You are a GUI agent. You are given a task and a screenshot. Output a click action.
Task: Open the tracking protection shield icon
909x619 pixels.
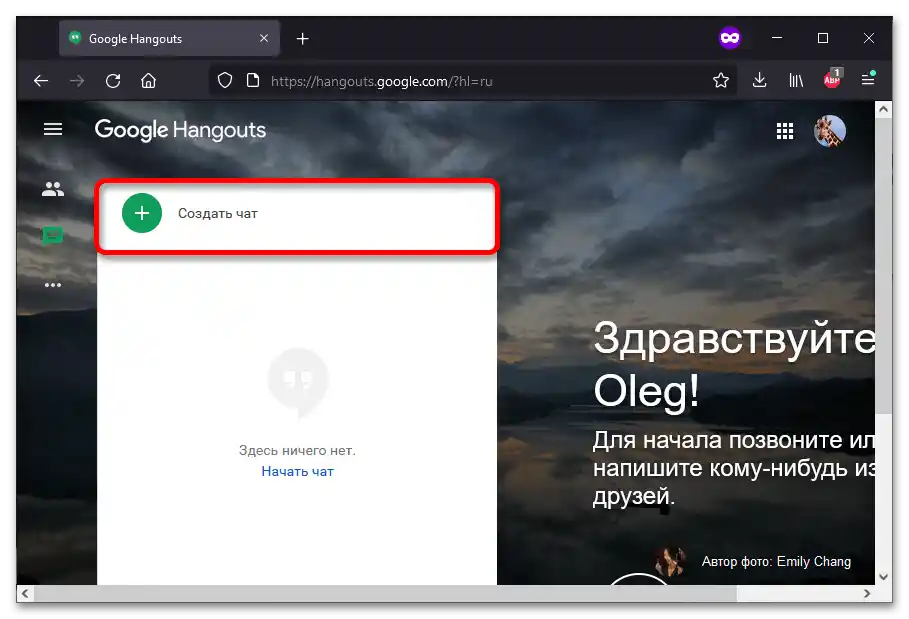tap(225, 81)
